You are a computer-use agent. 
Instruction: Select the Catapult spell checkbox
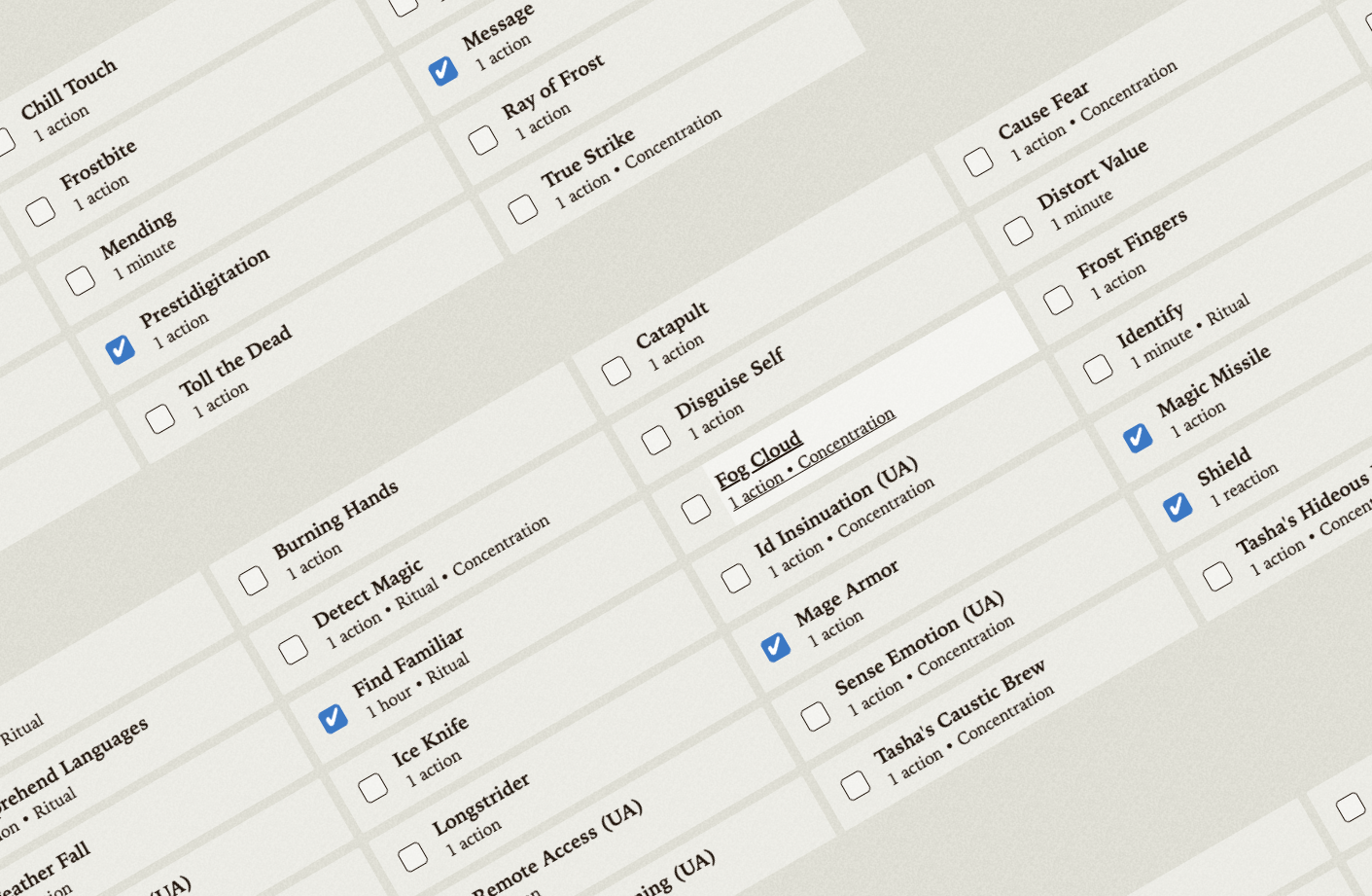[616, 371]
